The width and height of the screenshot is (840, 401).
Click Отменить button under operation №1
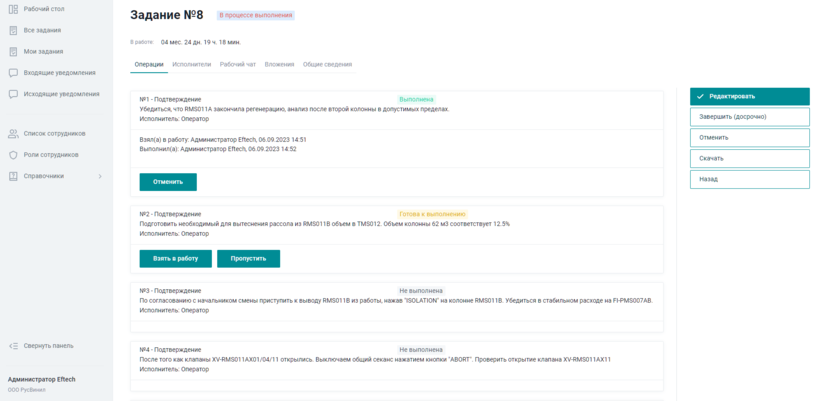coord(168,182)
